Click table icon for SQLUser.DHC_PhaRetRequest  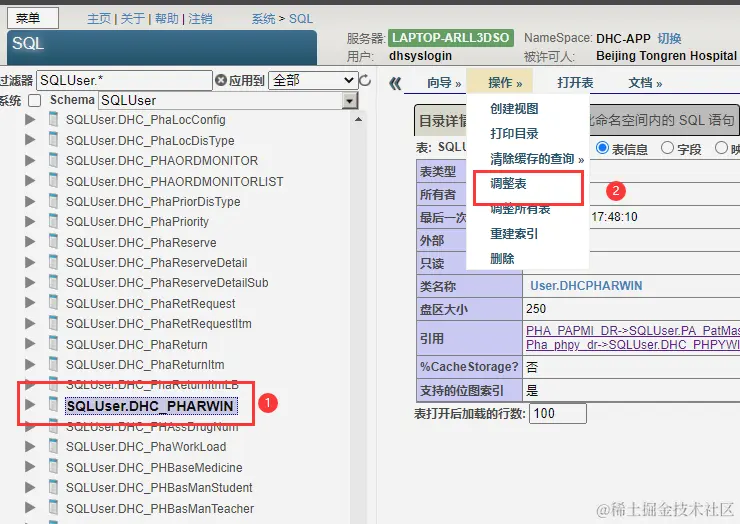54,303
